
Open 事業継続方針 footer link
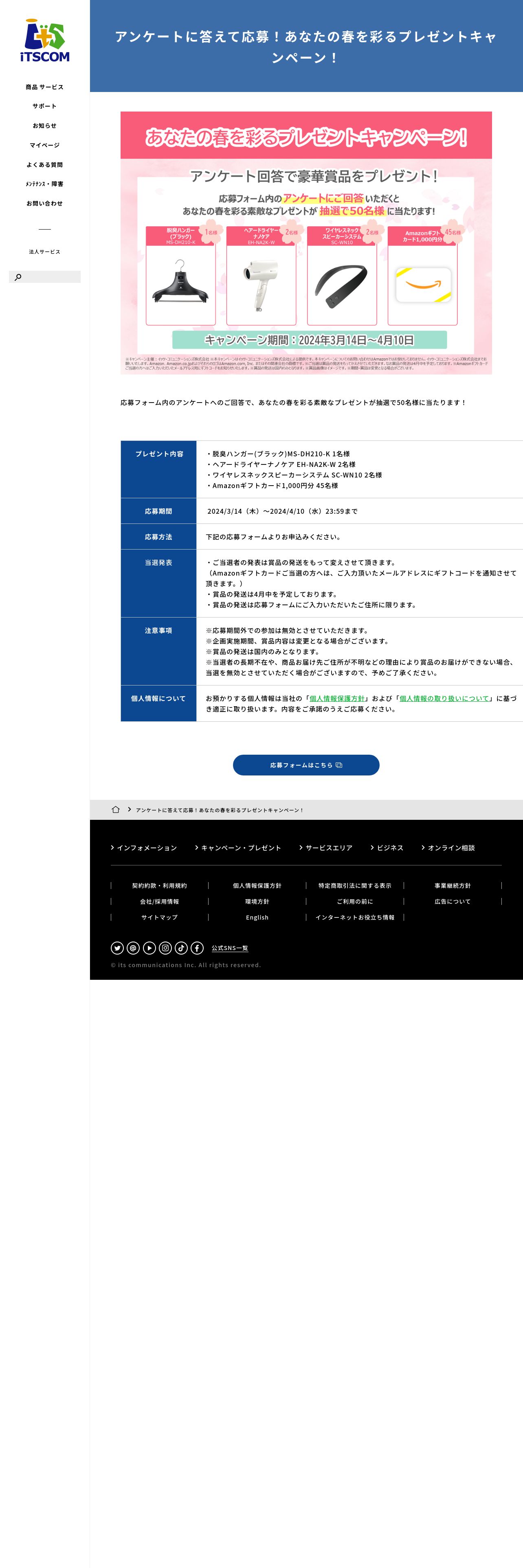453,886
